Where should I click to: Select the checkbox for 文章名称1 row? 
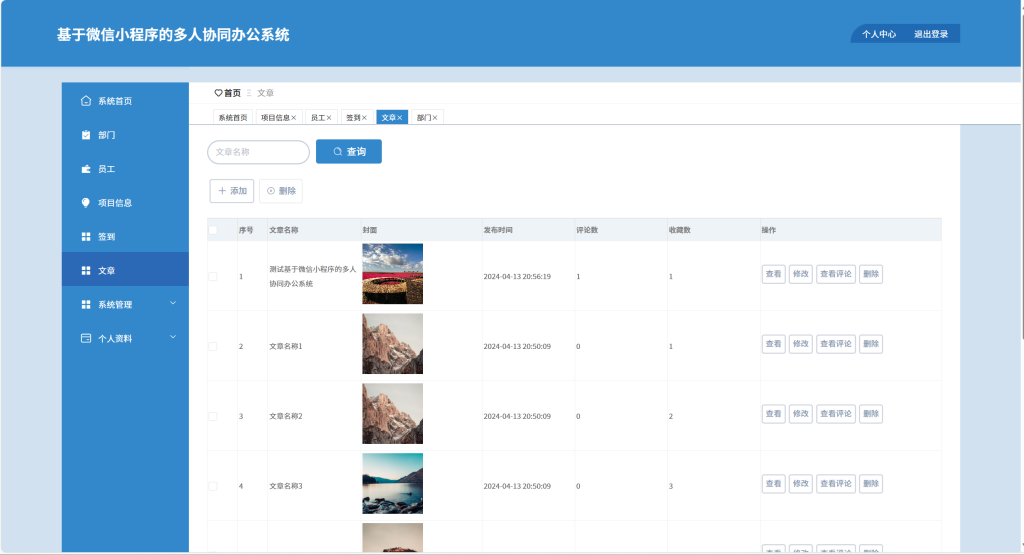point(213,346)
